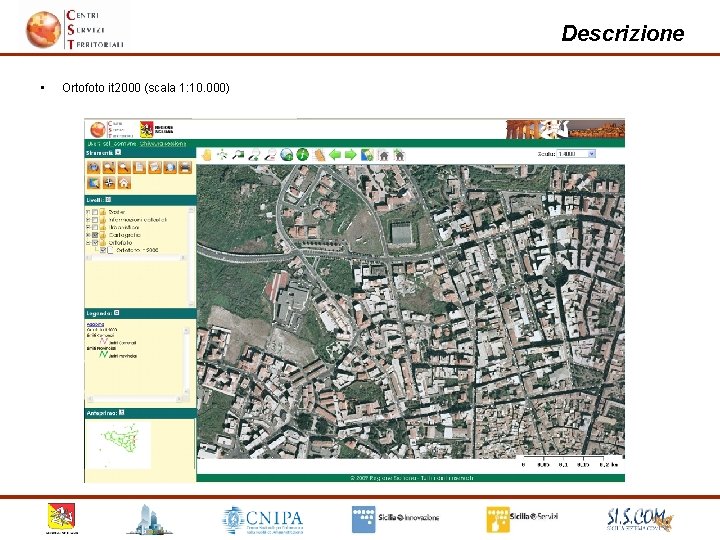This screenshot has height=540, width=720.
Task: Click the crosshair icon in Strumenti panel
Action: point(109,183)
